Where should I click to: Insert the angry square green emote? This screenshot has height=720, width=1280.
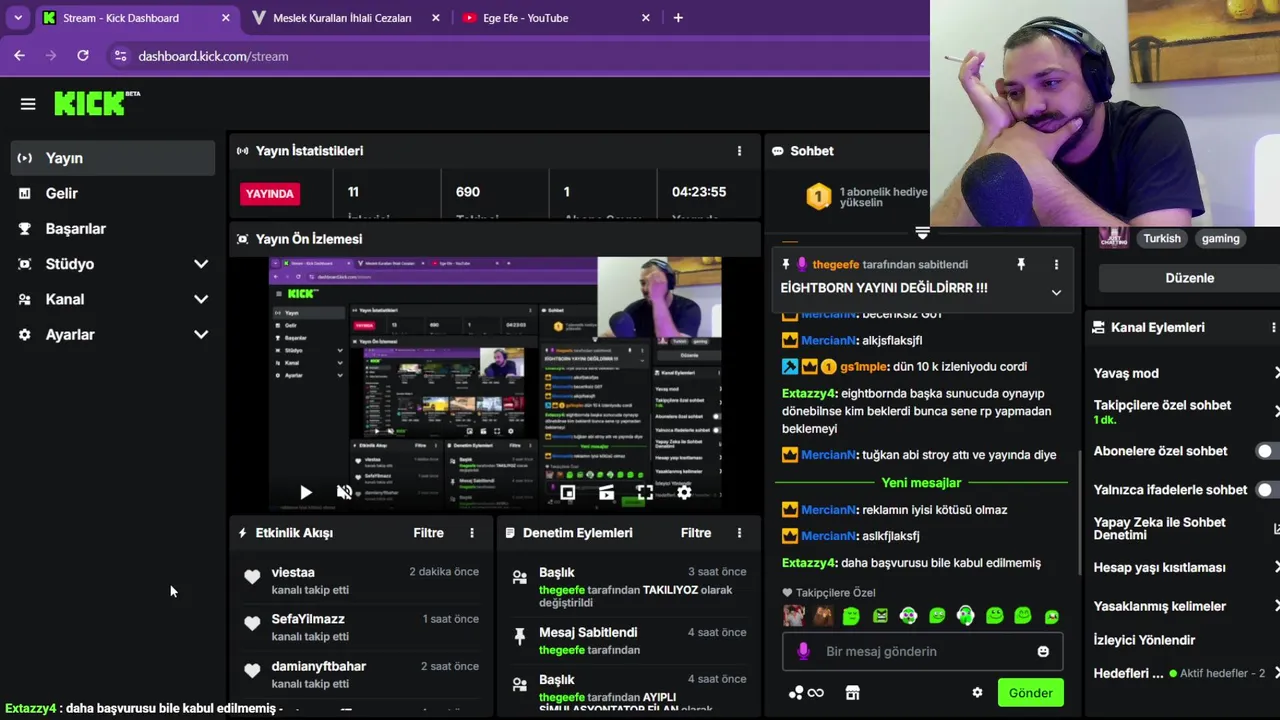(x=880, y=616)
